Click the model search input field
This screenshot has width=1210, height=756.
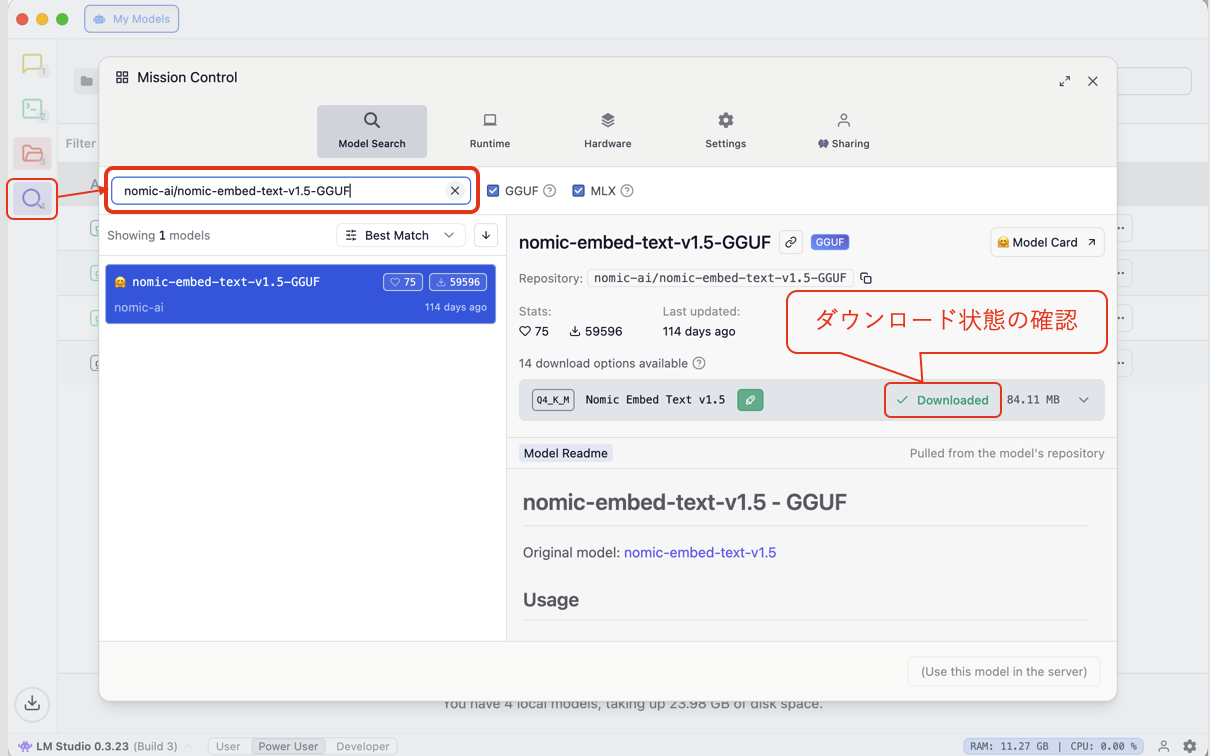[x=280, y=191]
